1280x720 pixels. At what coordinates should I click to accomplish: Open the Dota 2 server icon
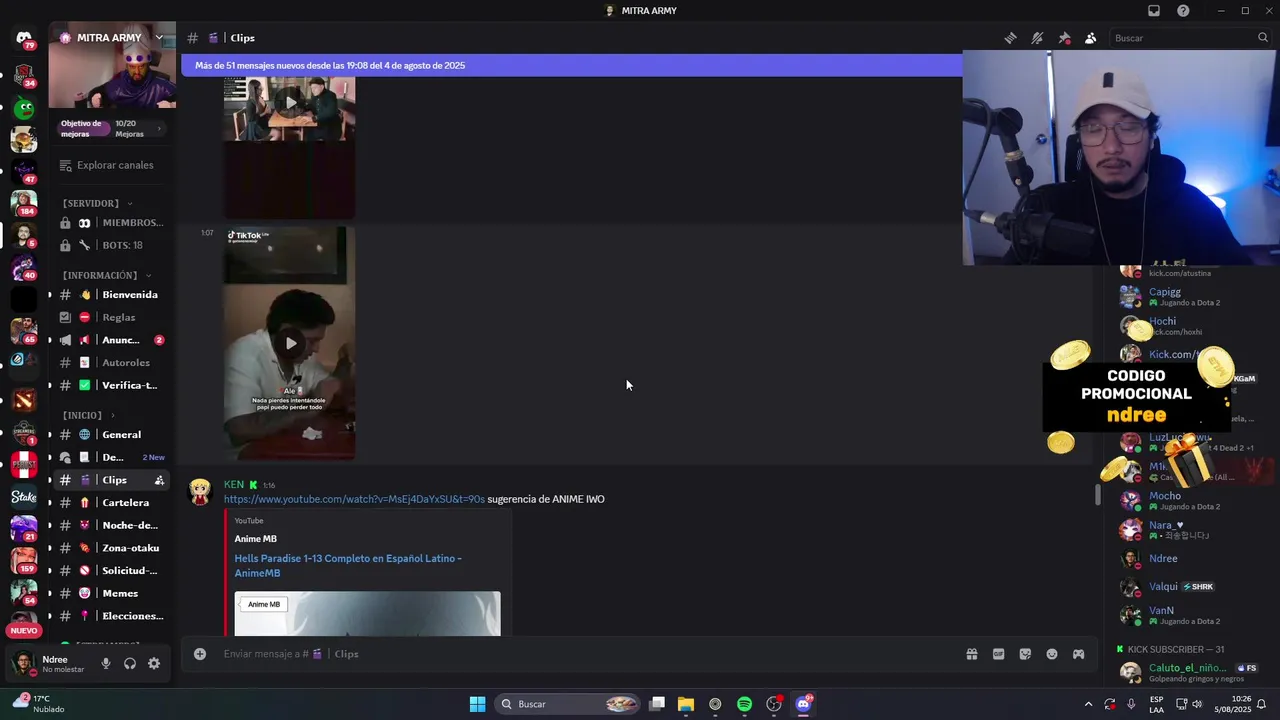(24, 401)
